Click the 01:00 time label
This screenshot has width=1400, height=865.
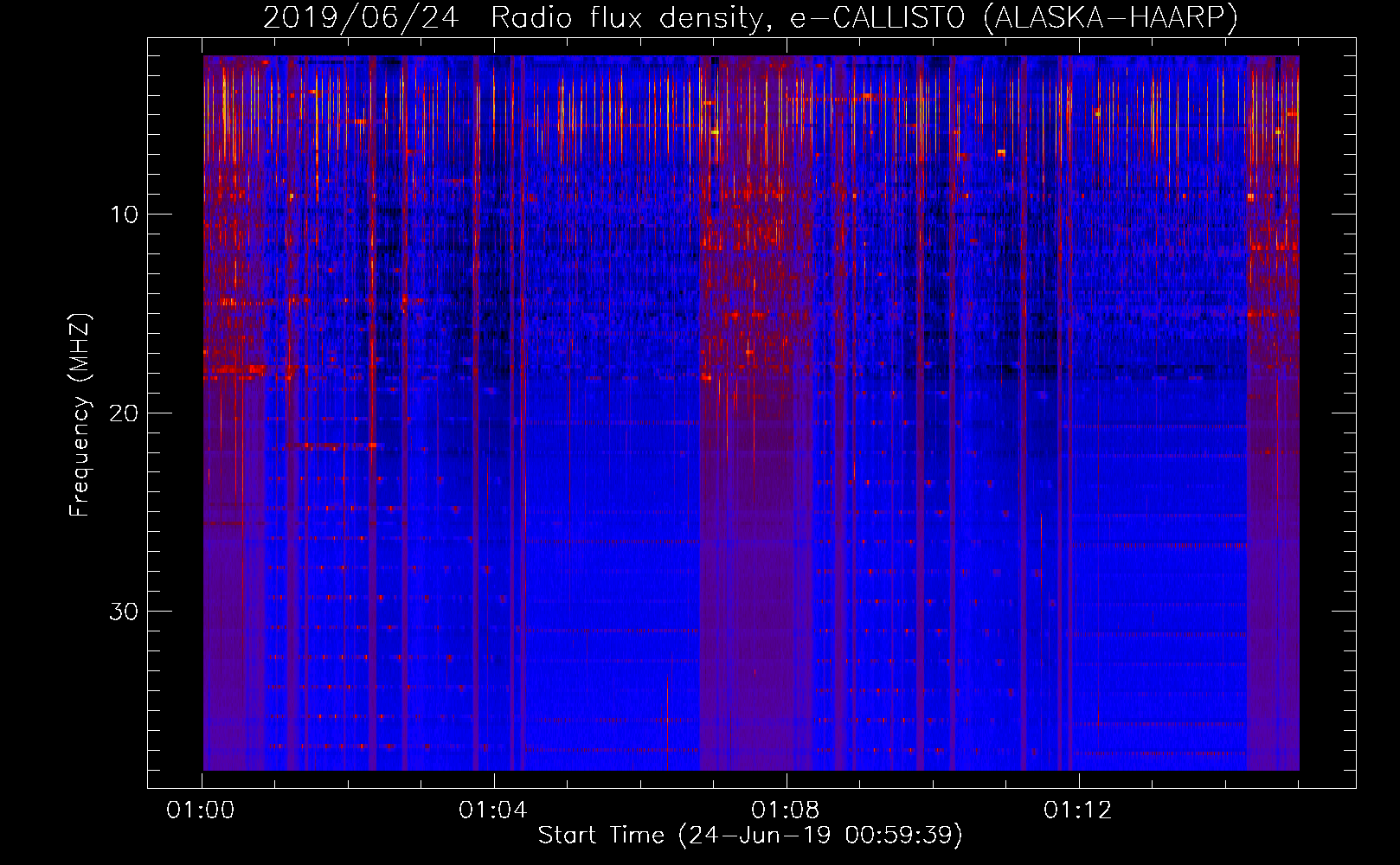(x=201, y=811)
